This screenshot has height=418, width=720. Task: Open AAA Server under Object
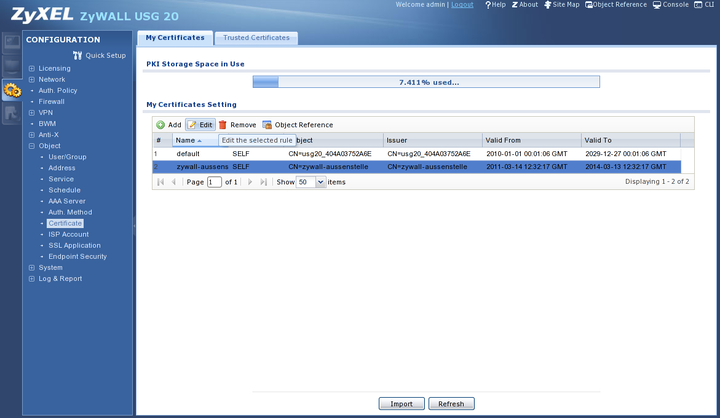point(67,201)
